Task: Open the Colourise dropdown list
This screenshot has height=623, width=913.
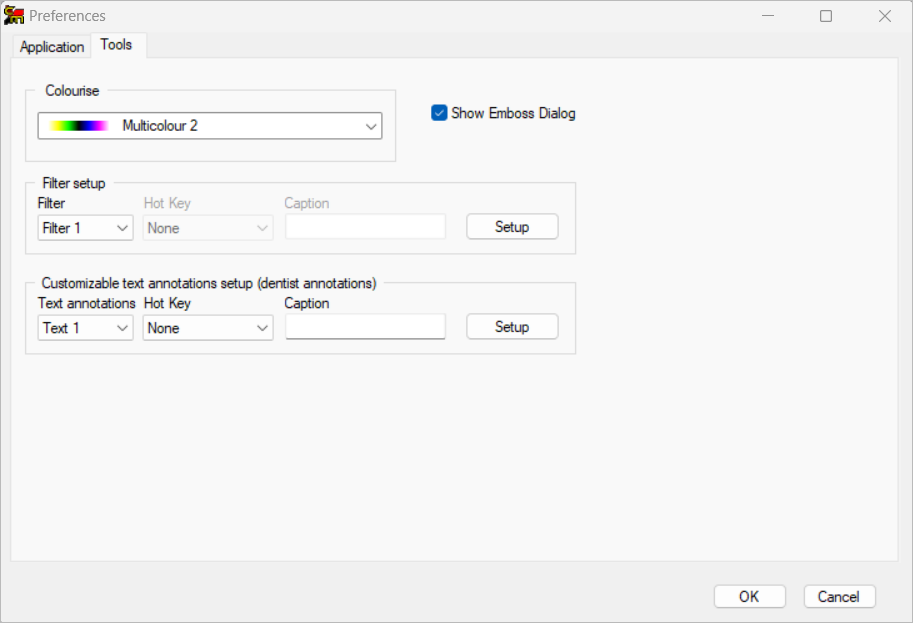Action: pos(210,126)
